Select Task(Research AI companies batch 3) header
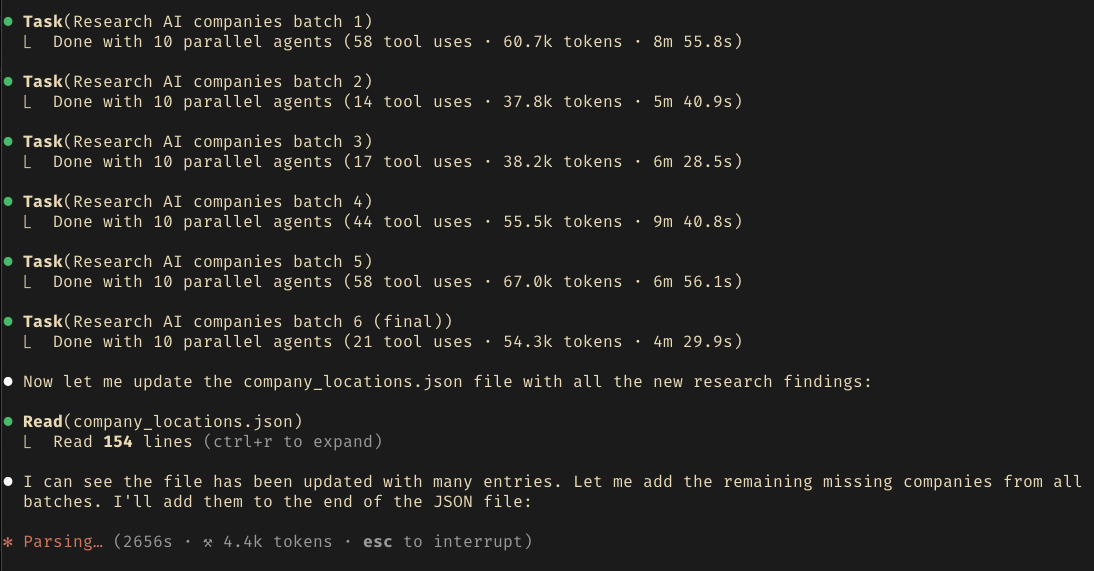Image resolution: width=1094 pixels, height=571 pixels. (x=197, y=142)
